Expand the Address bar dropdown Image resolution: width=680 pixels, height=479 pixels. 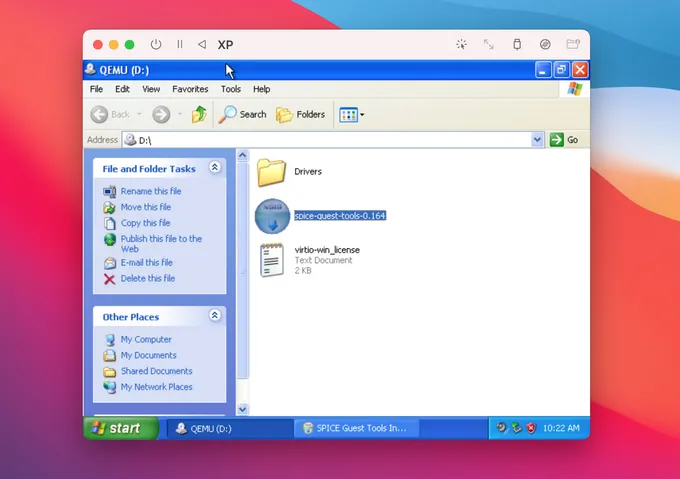click(537, 140)
